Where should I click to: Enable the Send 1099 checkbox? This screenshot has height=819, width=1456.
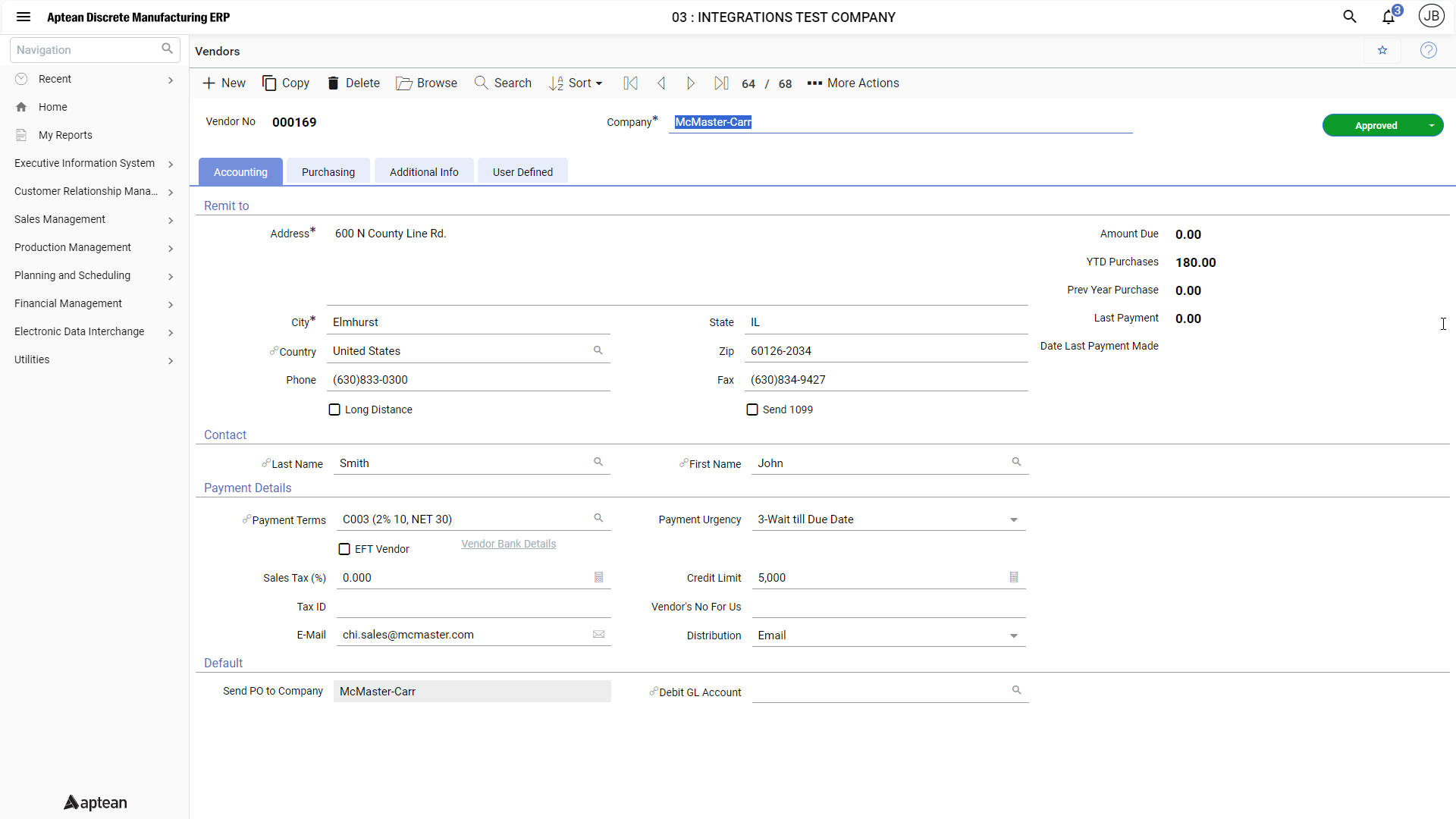(x=752, y=409)
